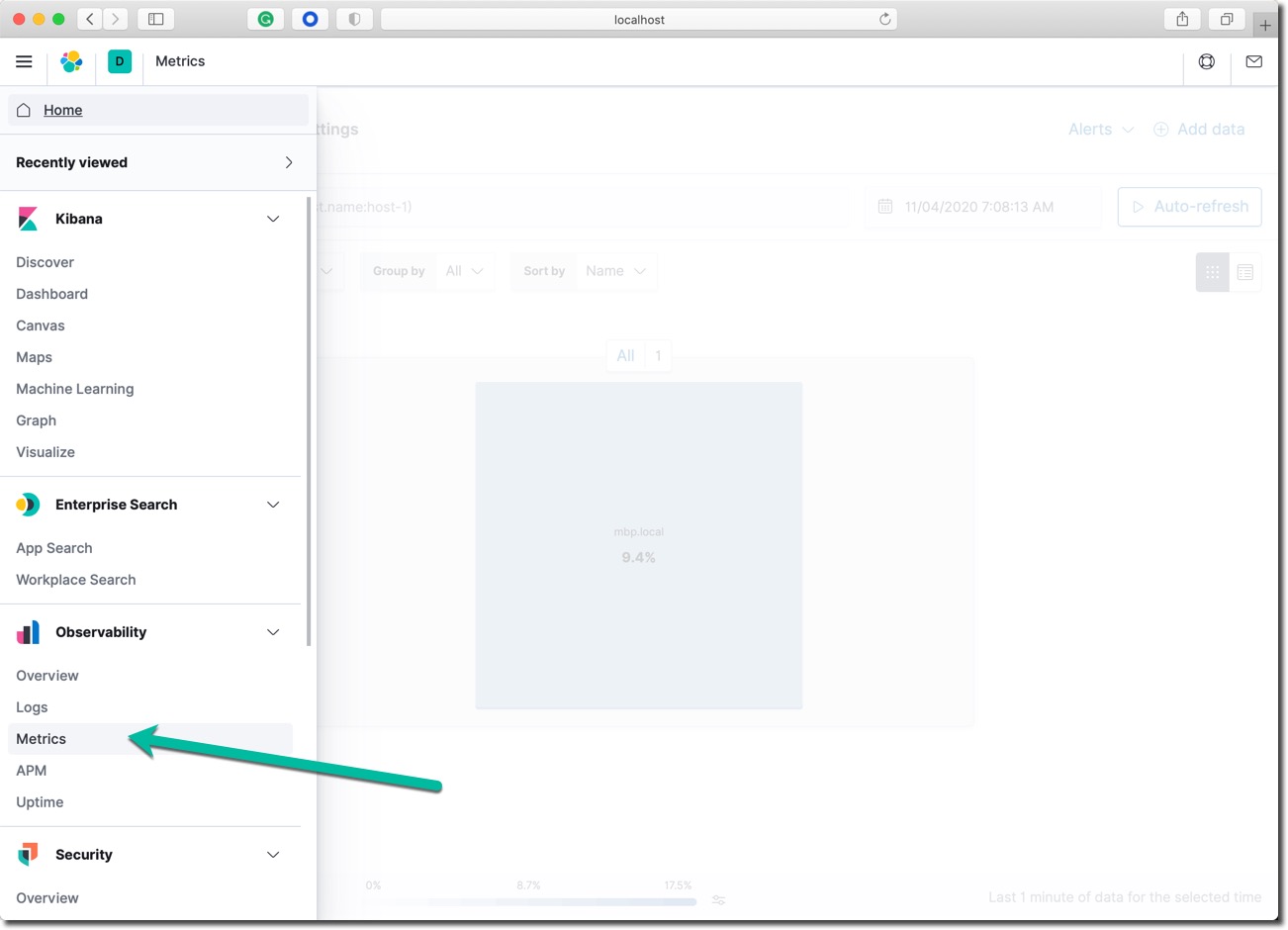1288x930 pixels.
Task: Click the Elastic logo icon
Action: [71, 61]
